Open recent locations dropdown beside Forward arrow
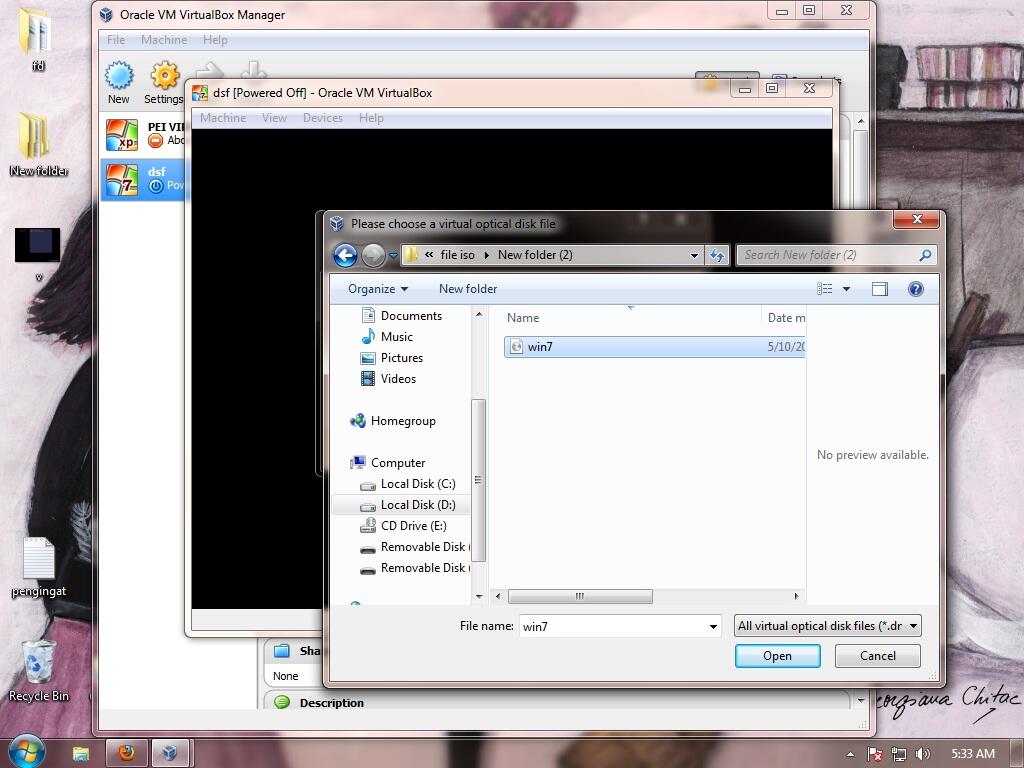Viewport: 1024px width, 768px height. 393,255
